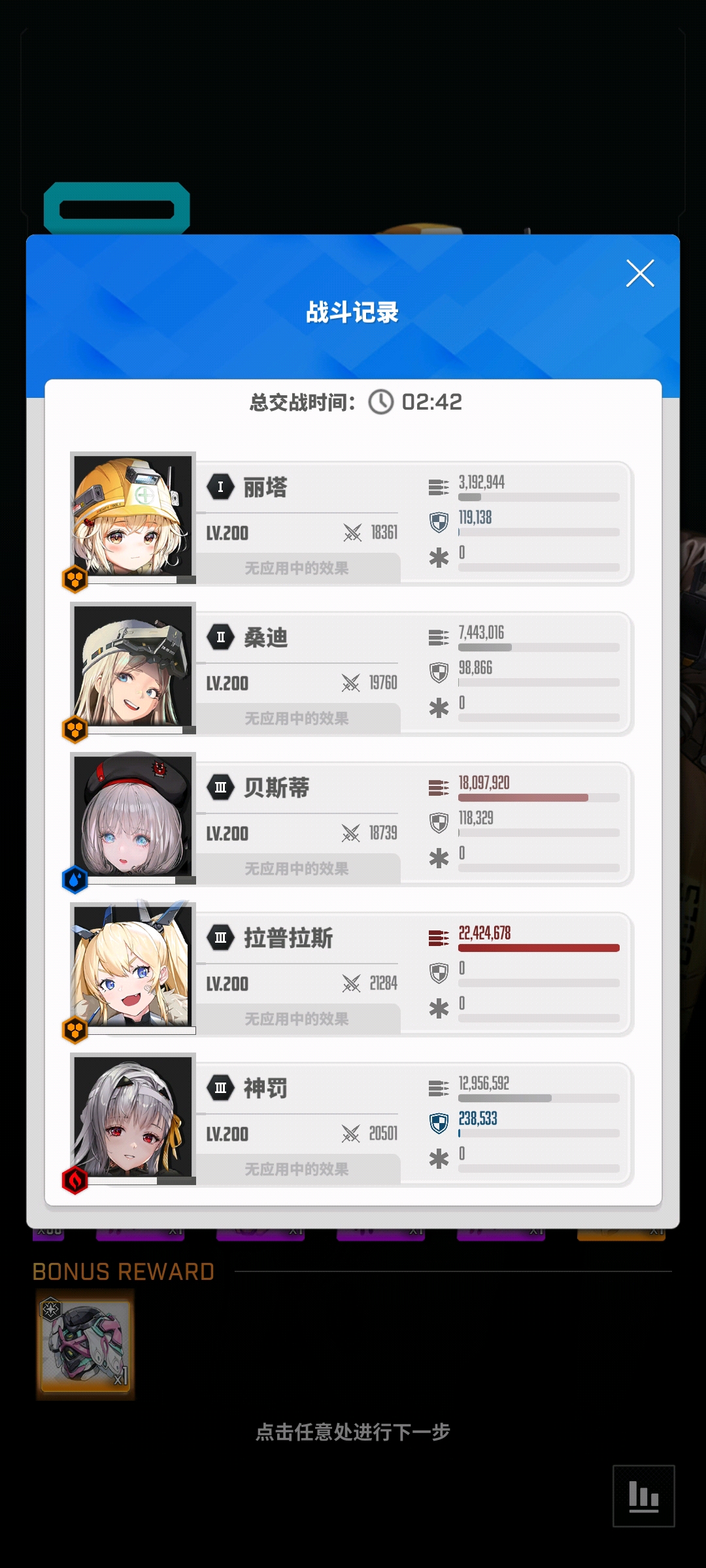Tap 神罚's character portrait
Viewport: 706px width, 1568px height.
pyautogui.click(x=133, y=1117)
